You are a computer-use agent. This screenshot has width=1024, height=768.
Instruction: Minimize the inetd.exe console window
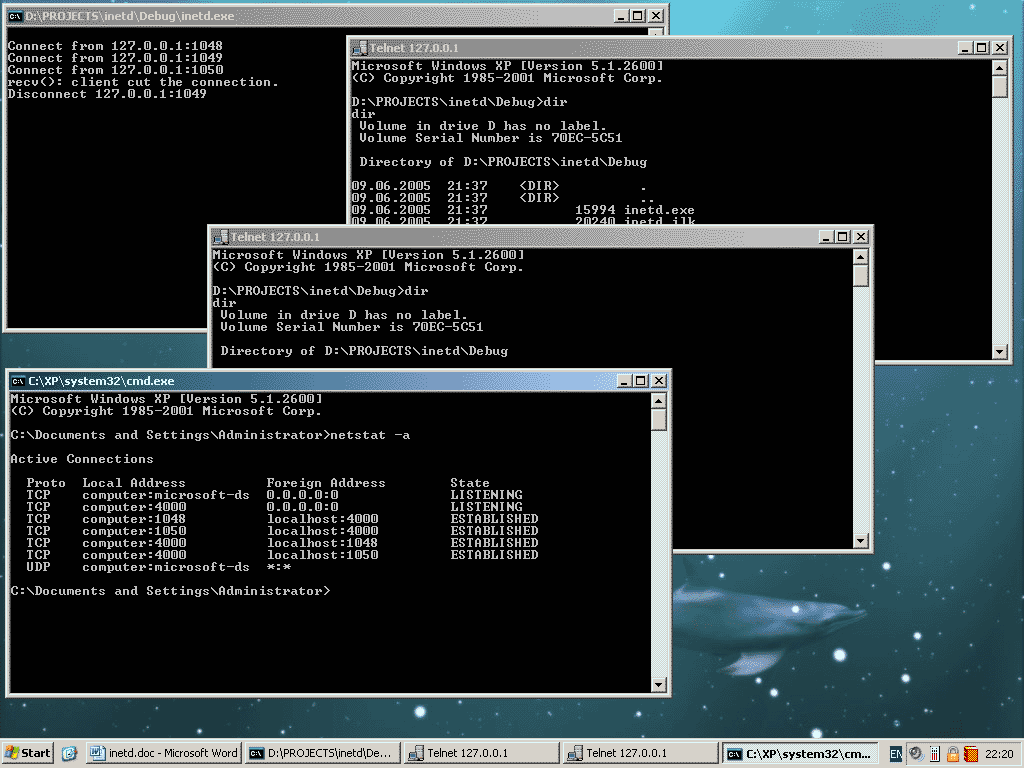tap(621, 16)
